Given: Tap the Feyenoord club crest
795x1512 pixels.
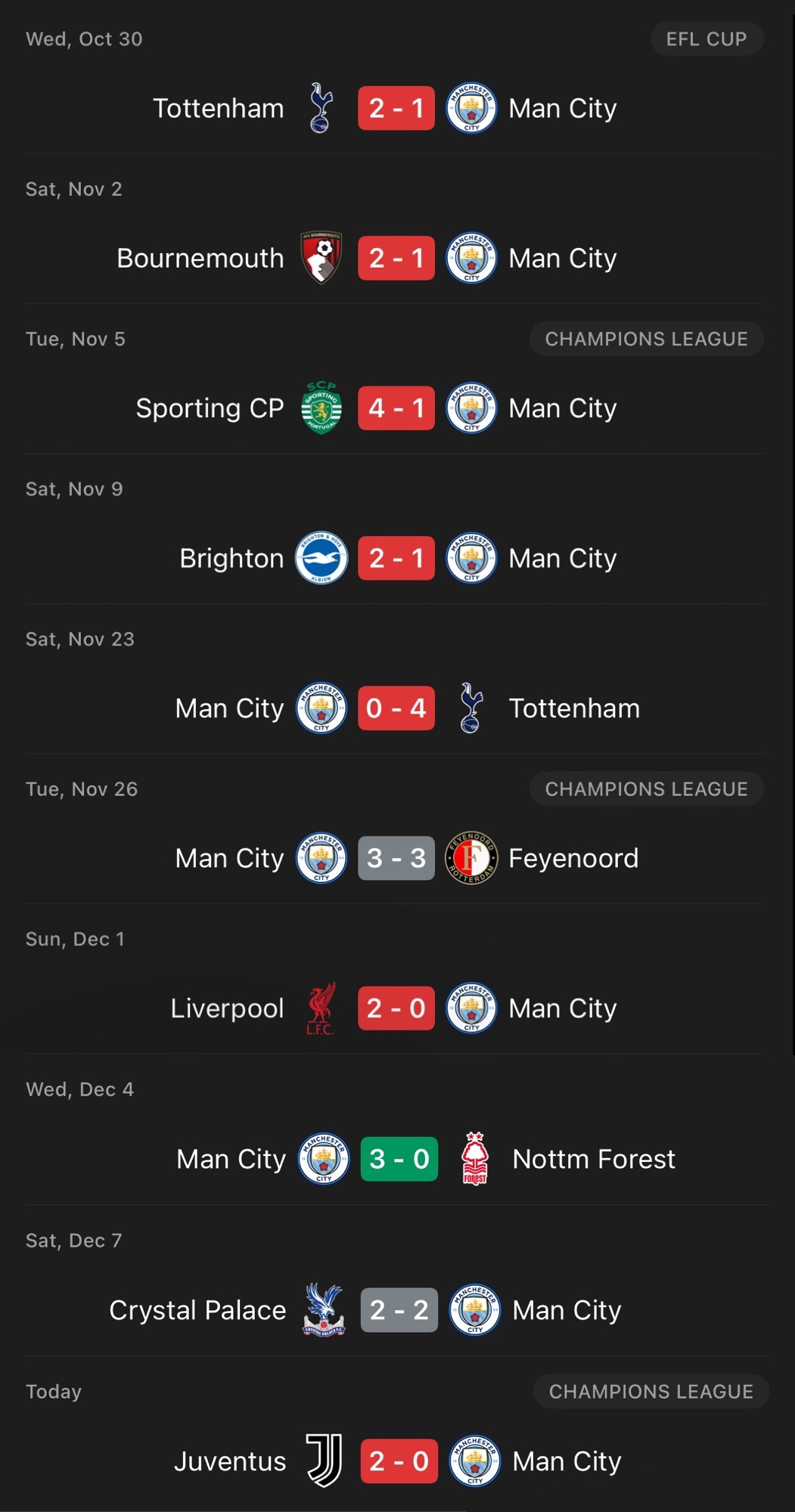Looking at the screenshot, I should pos(471,858).
